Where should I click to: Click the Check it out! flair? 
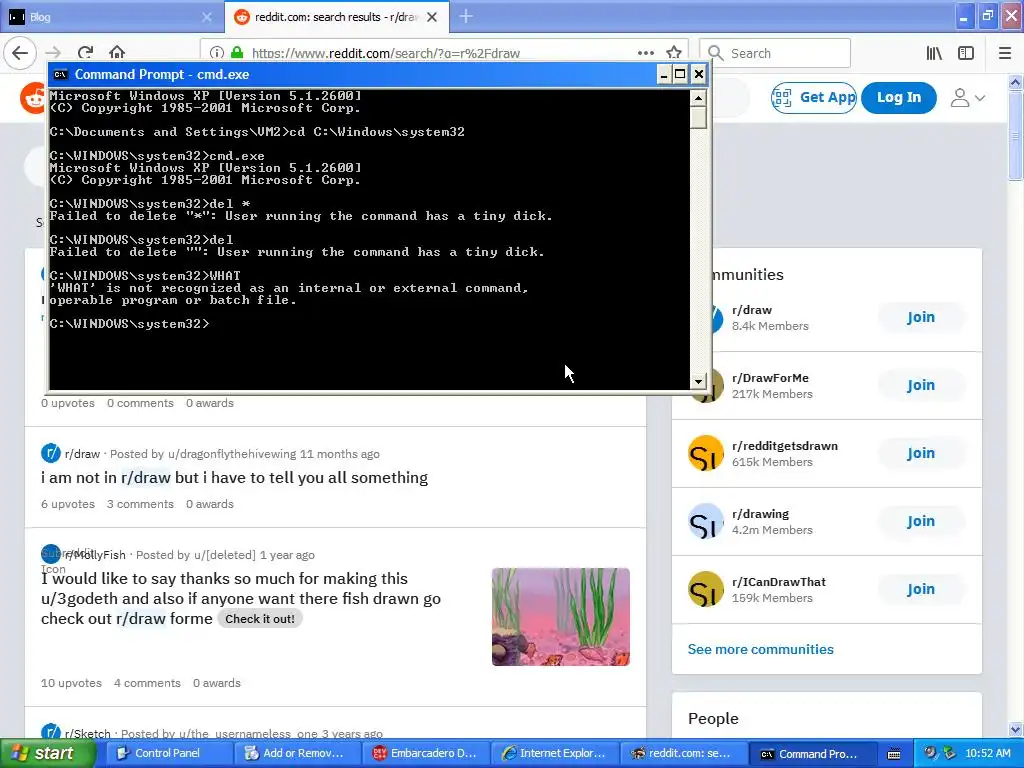point(260,619)
